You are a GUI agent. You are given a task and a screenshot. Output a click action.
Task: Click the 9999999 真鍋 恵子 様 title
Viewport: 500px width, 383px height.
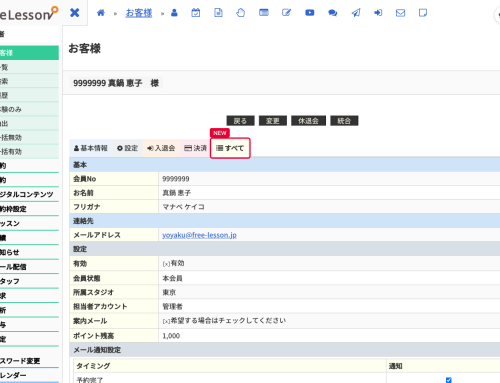[116, 83]
